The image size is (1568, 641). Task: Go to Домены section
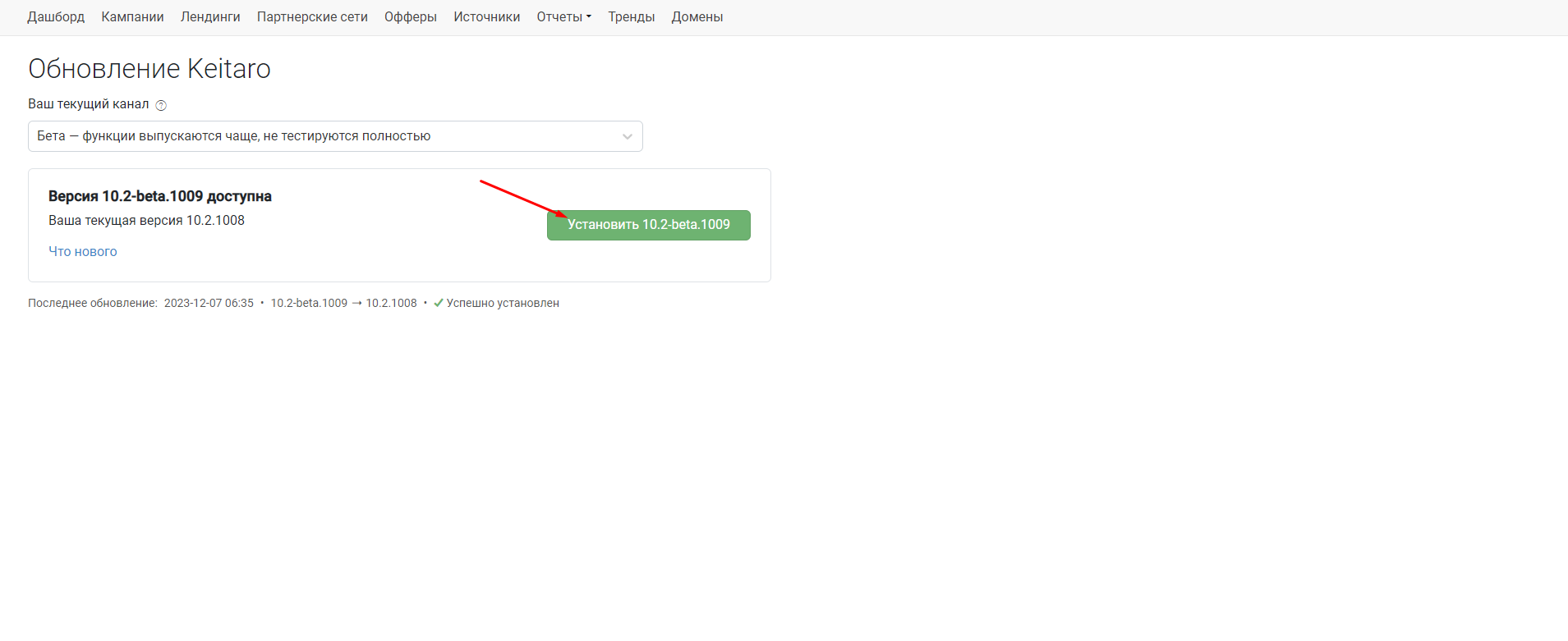tap(697, 16)
